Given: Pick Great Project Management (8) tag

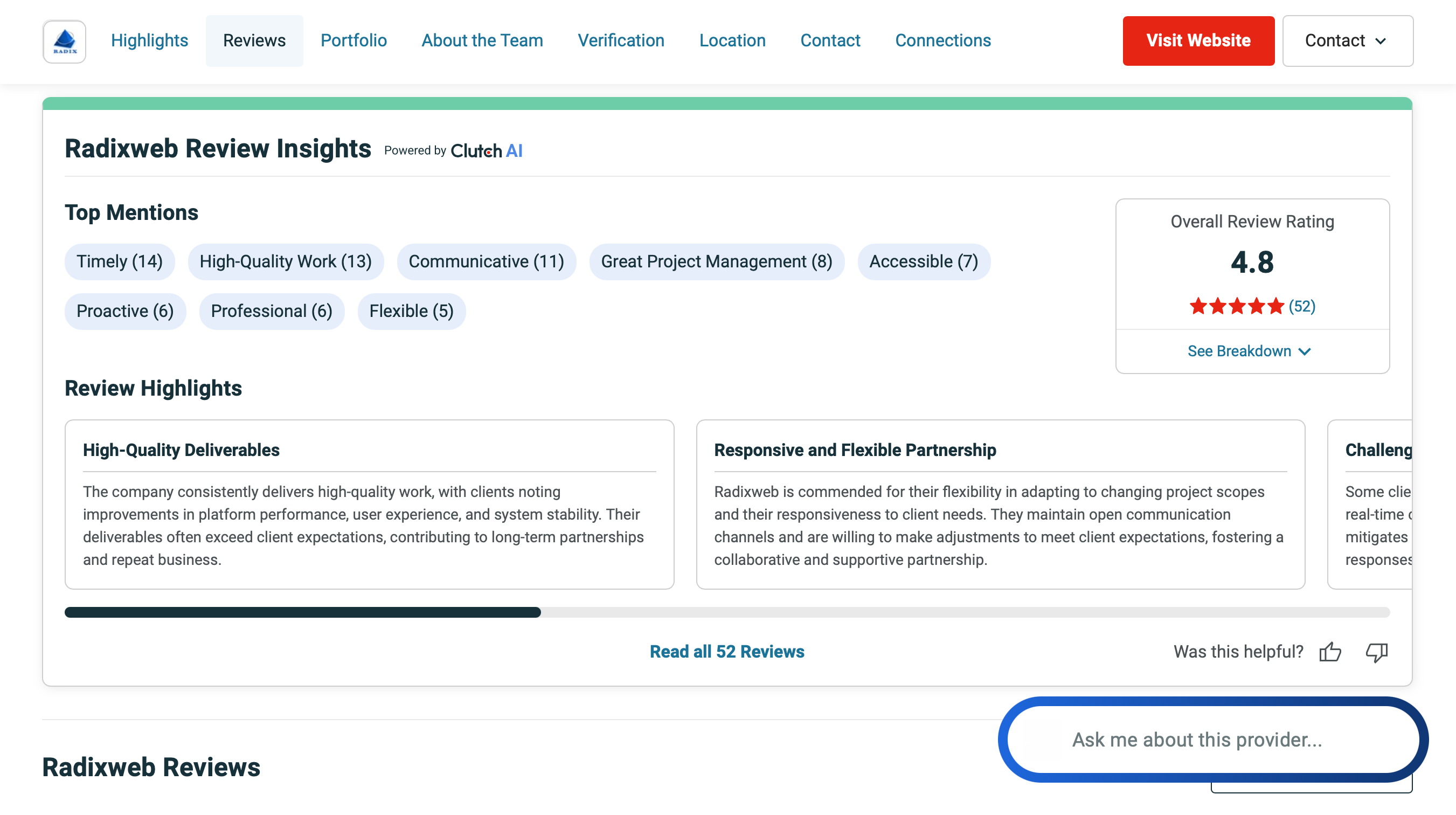Looking at the screenshot, I should coord(717,262).
